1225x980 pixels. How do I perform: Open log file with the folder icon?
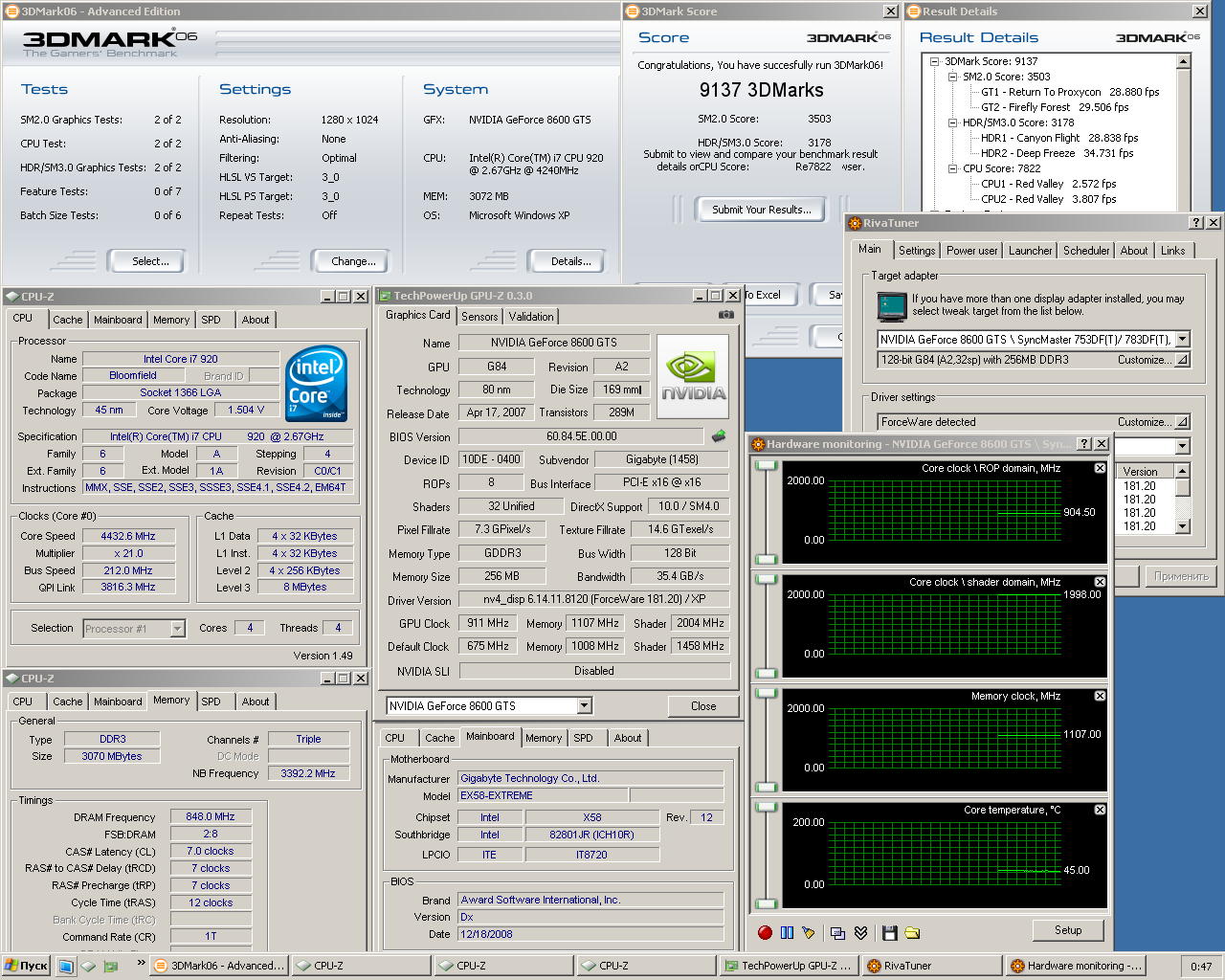coord(912,932)
